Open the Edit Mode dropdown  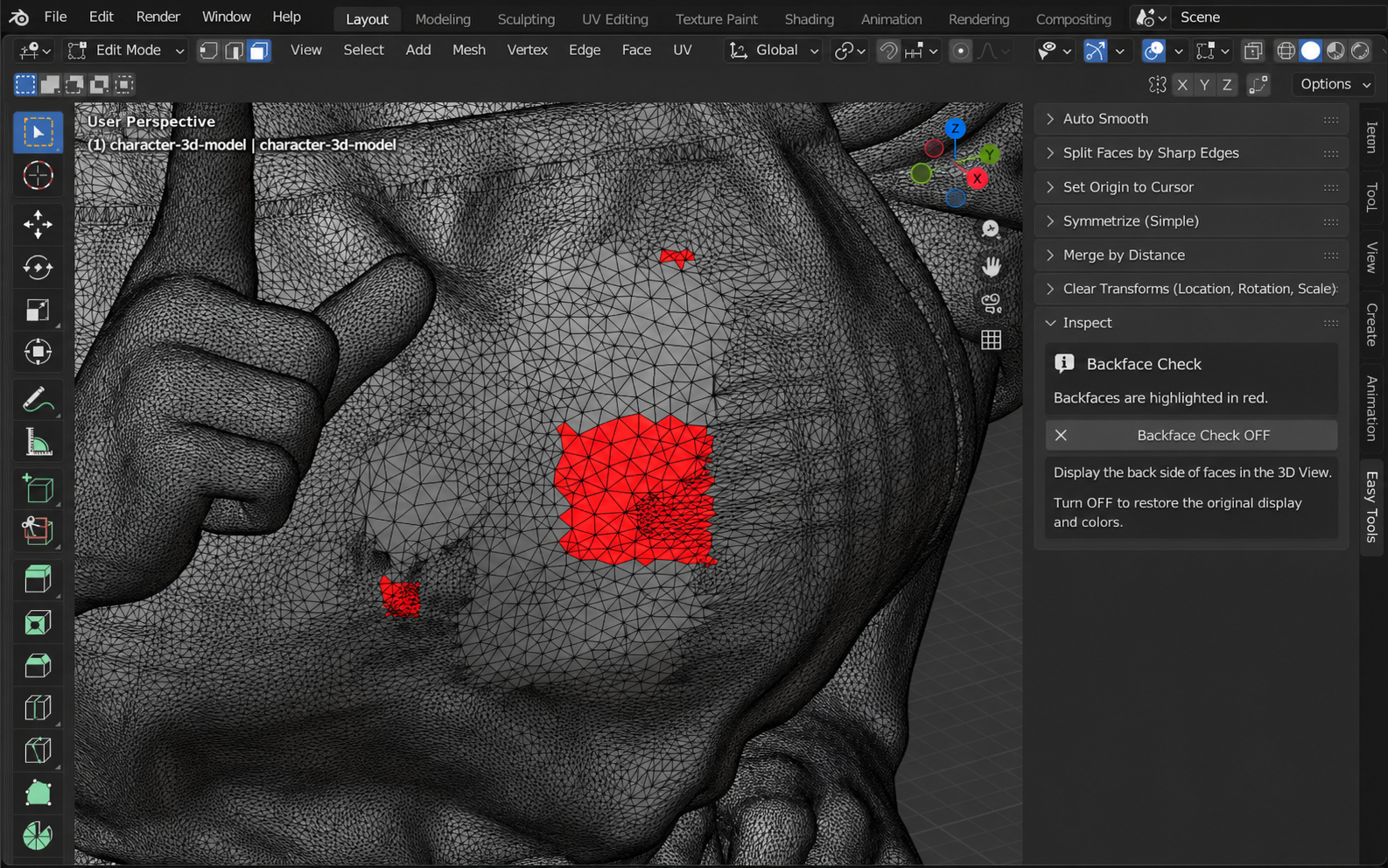coord(127,51)
